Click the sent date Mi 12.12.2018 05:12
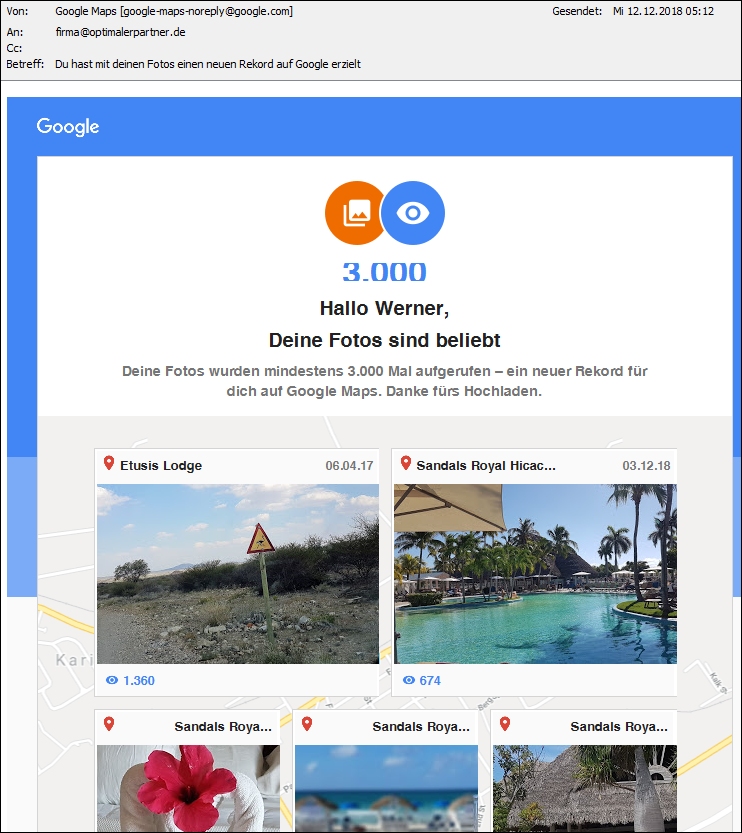 point(663,11)
